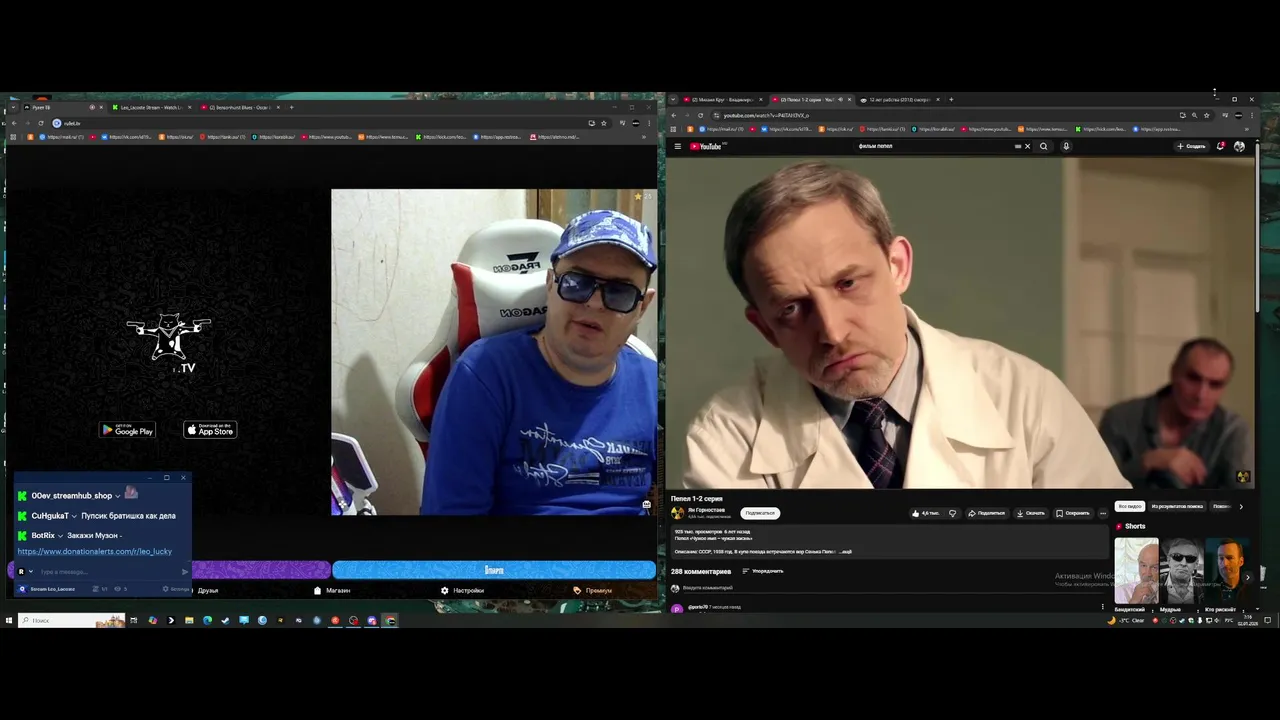
Task: Open chat Settings gear in chat popup
Action: [x=176, y=589]
